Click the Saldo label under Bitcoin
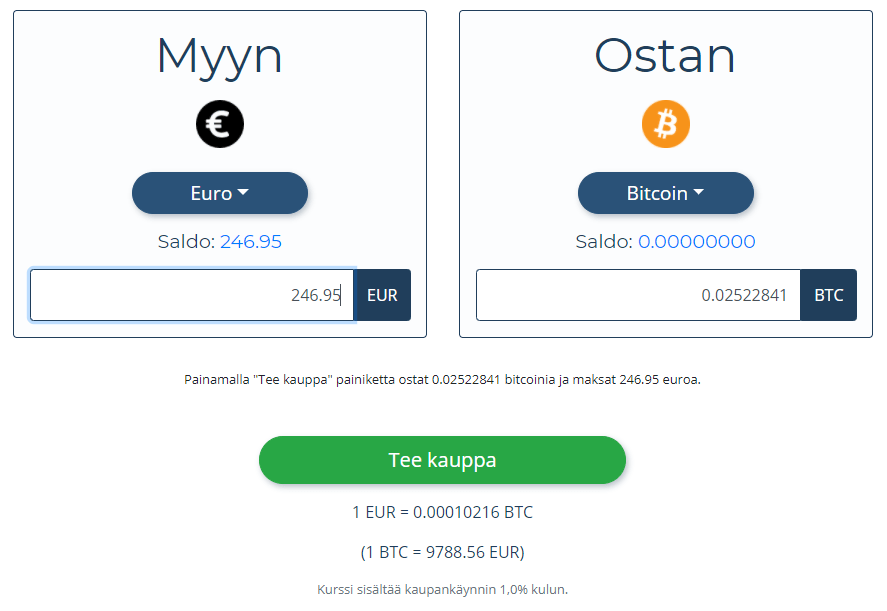This screenshot has width=887, height=611. pos(604,241)
